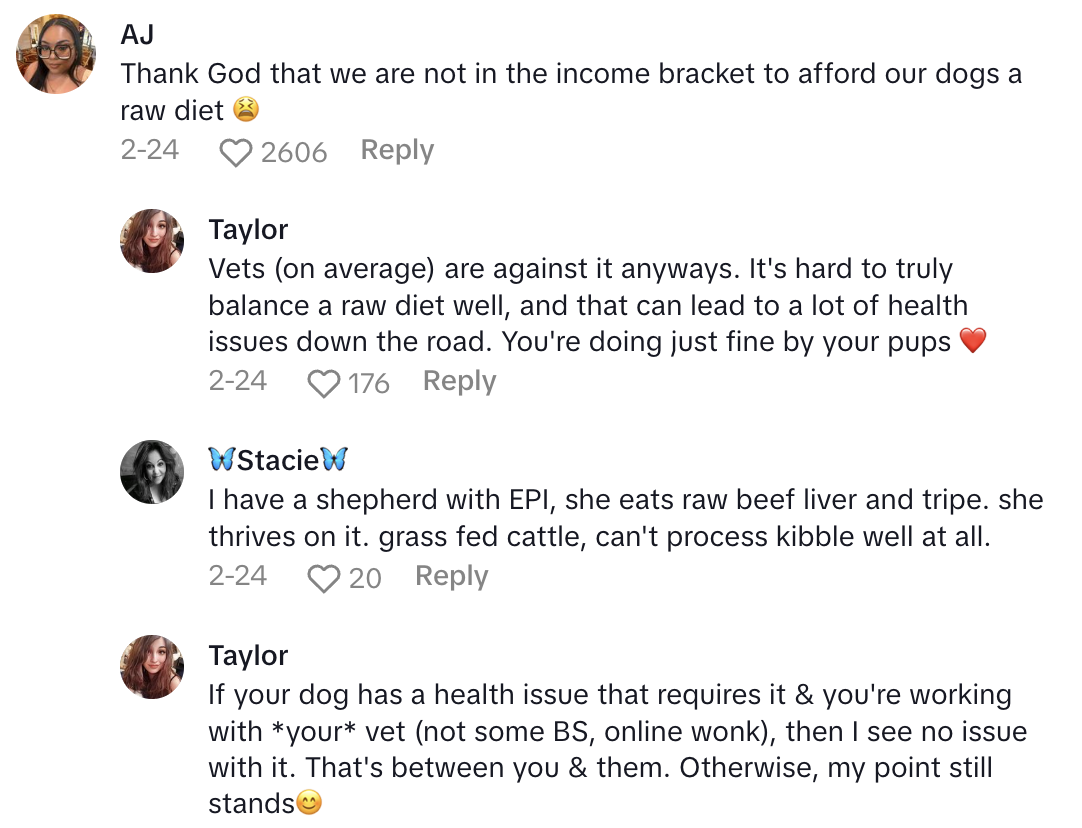Hit Reply beneath Stacie's comment

click(451, 577)
